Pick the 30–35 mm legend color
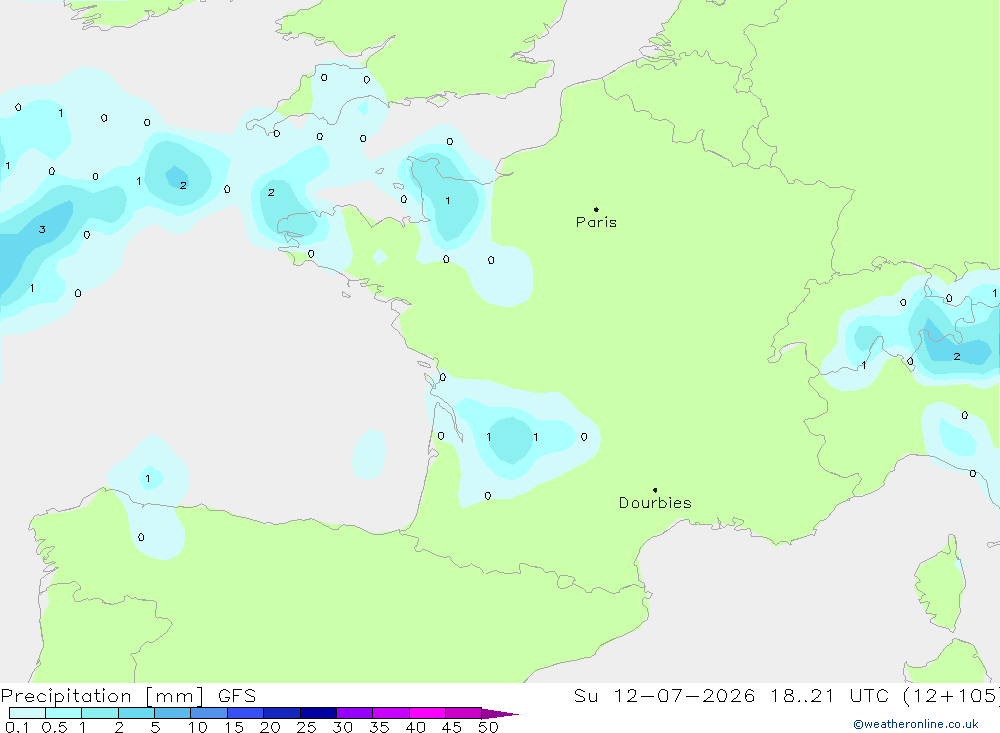 tap(355, 713)
